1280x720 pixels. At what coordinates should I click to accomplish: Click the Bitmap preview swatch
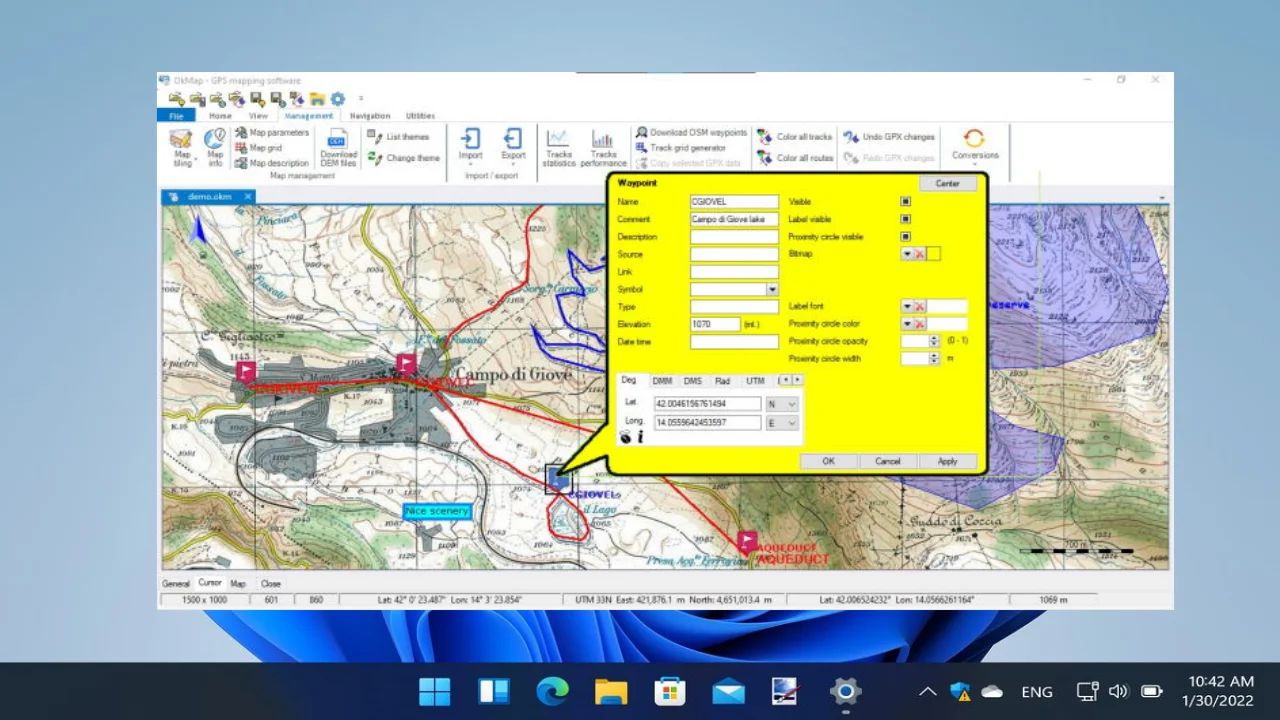click(x=933, y=254)
